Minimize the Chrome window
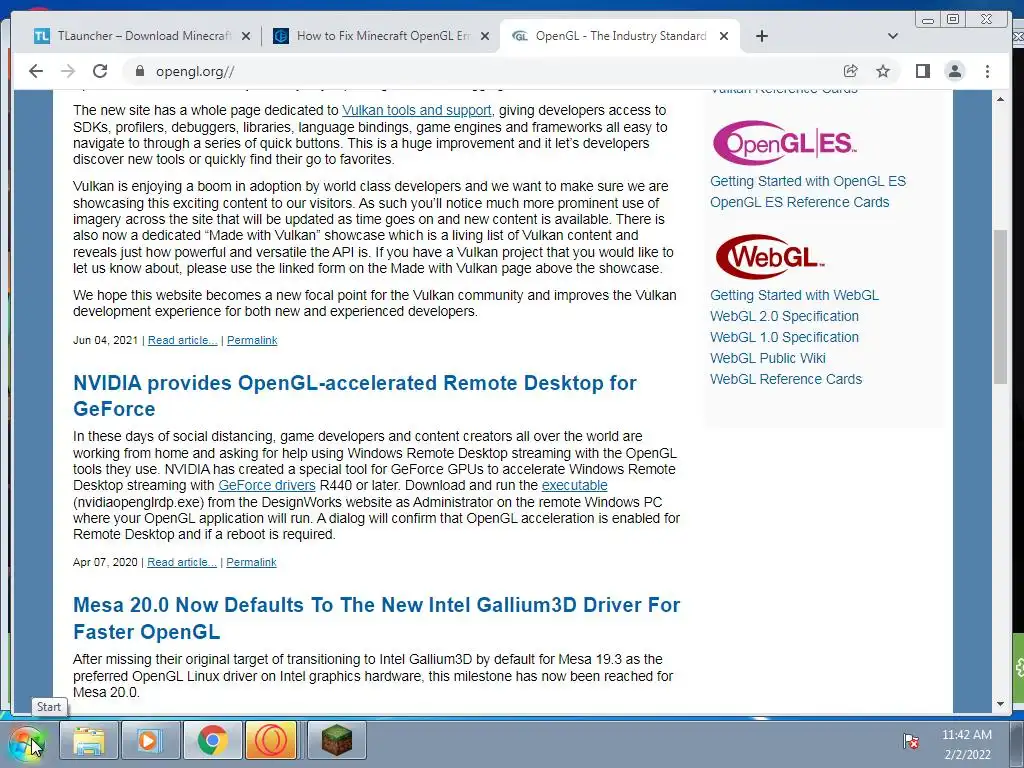 [927, 20]
